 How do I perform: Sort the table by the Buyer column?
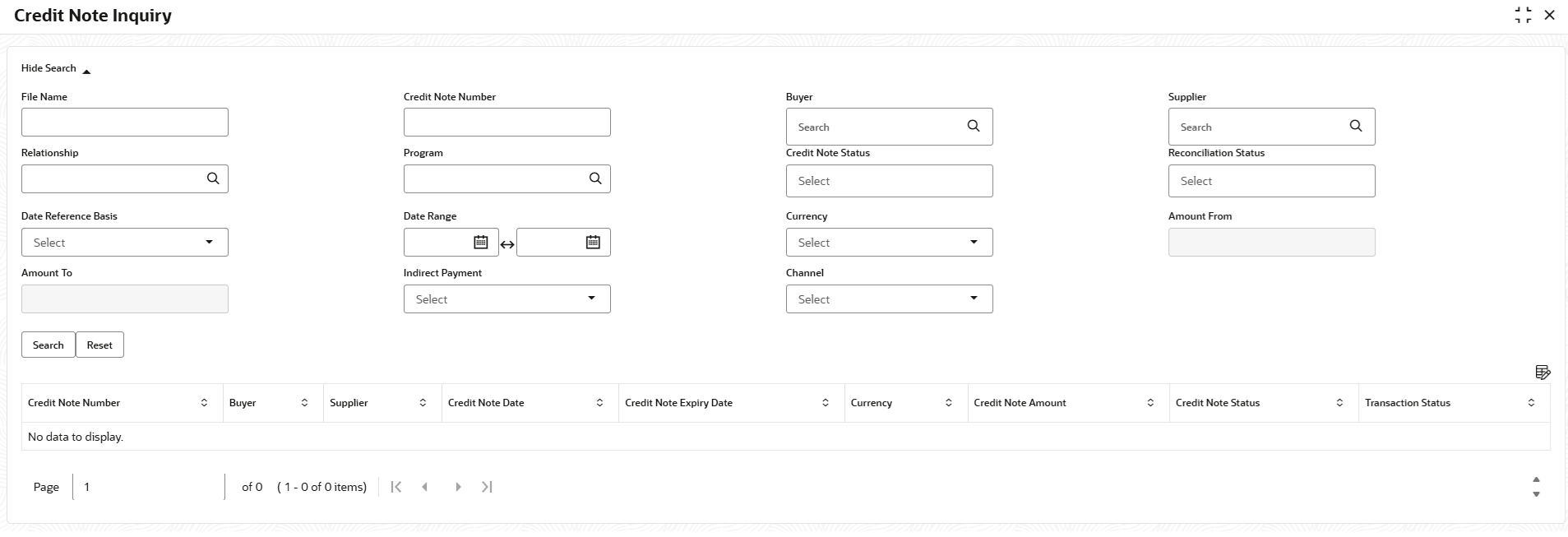click(304, 403)
